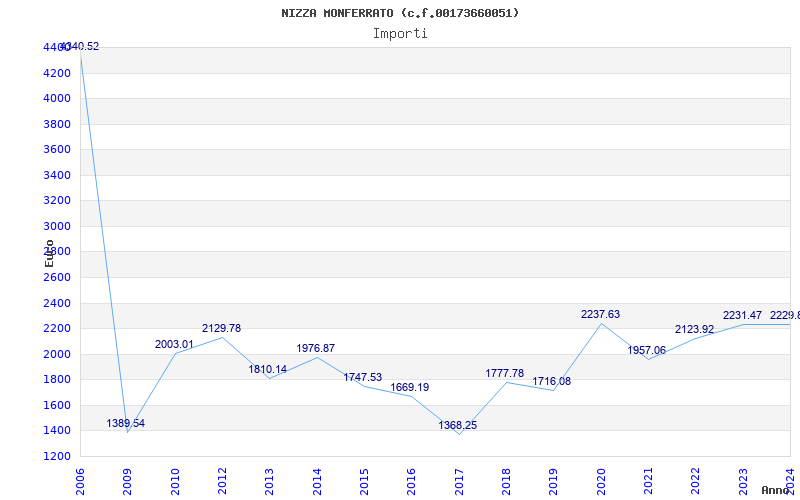
Task: Click the 3600 y-axis tick label
Action: pos(57,149)
